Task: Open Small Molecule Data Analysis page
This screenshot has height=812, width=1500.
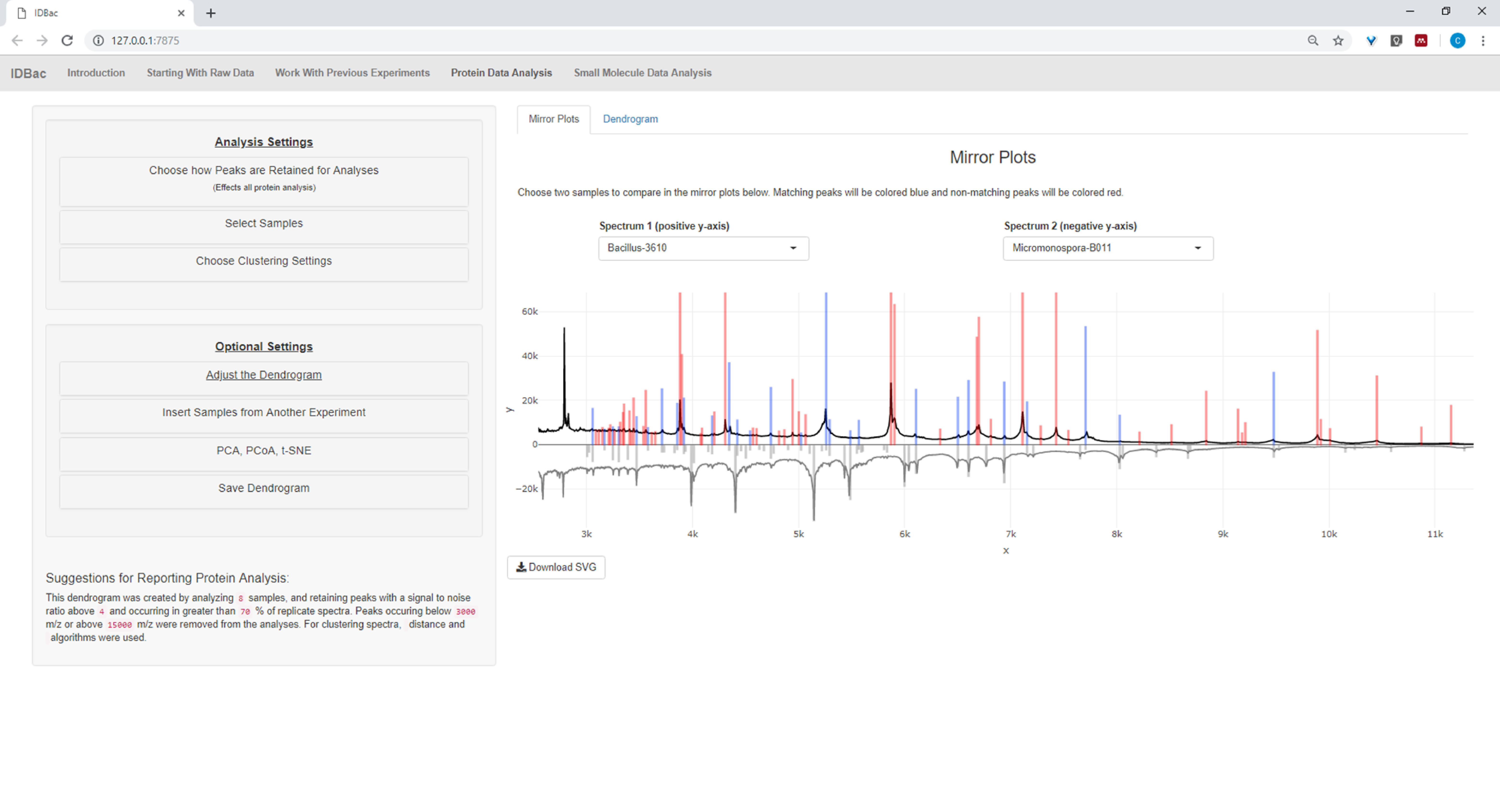Action: [642, 73]
